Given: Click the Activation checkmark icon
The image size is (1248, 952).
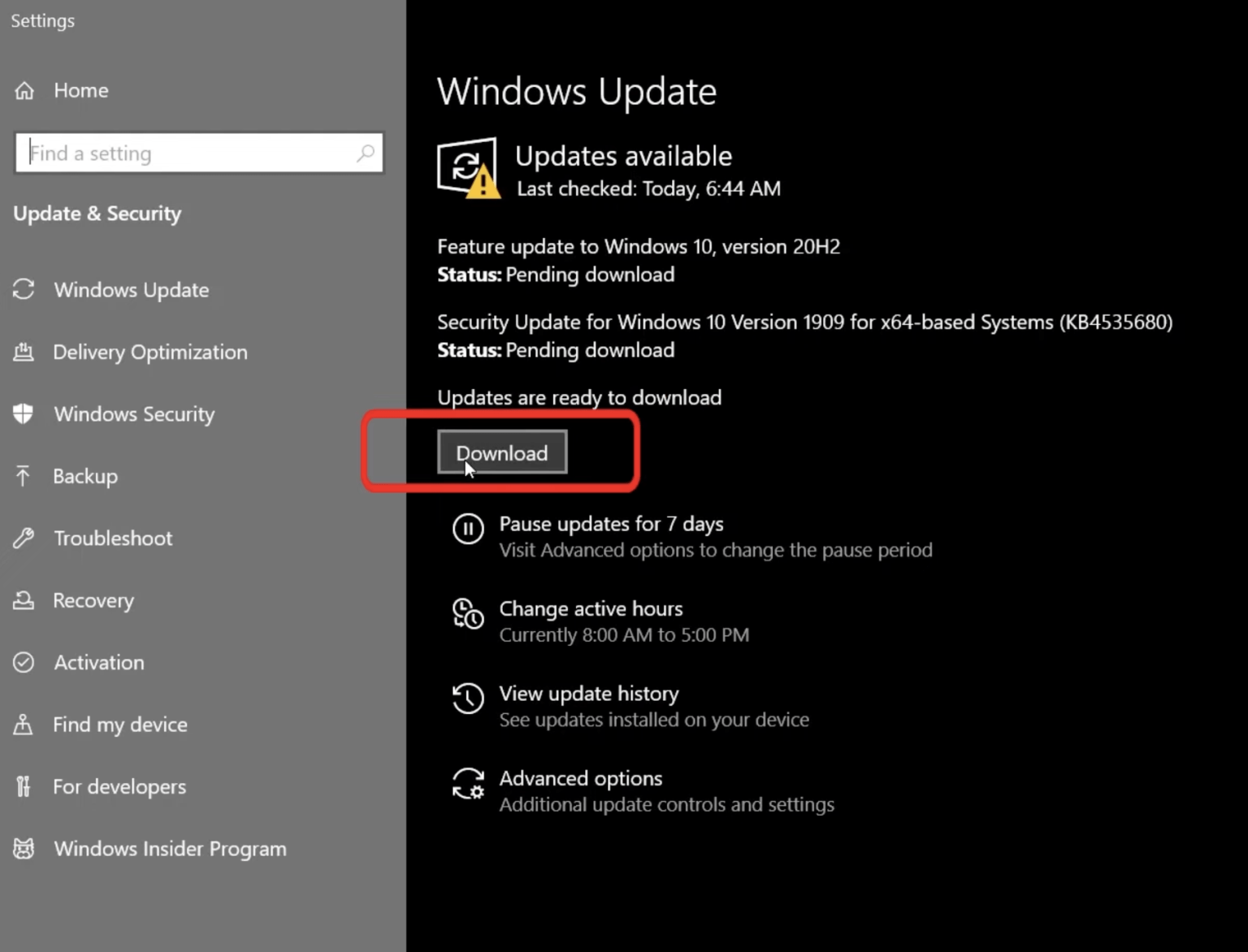Looking at the screenshot, I should point(24,662).
